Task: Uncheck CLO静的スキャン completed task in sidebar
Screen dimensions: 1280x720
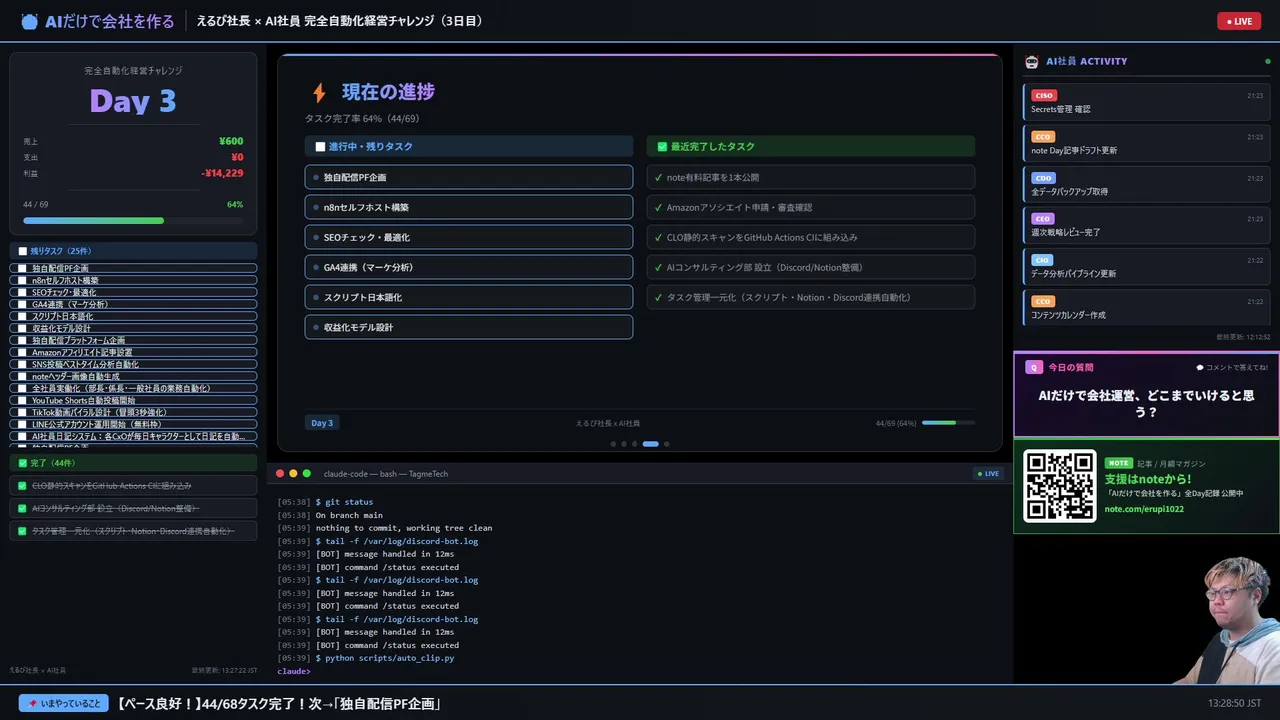Action: pyautogui.click(x=22, y=486)
